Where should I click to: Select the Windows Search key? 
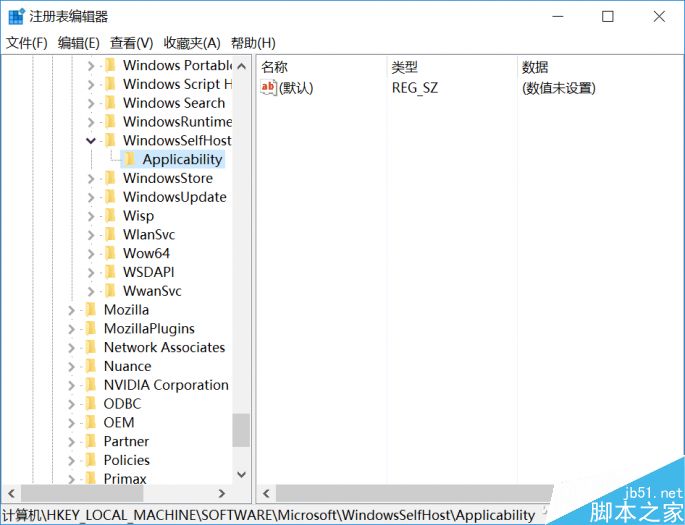[173, 103]
